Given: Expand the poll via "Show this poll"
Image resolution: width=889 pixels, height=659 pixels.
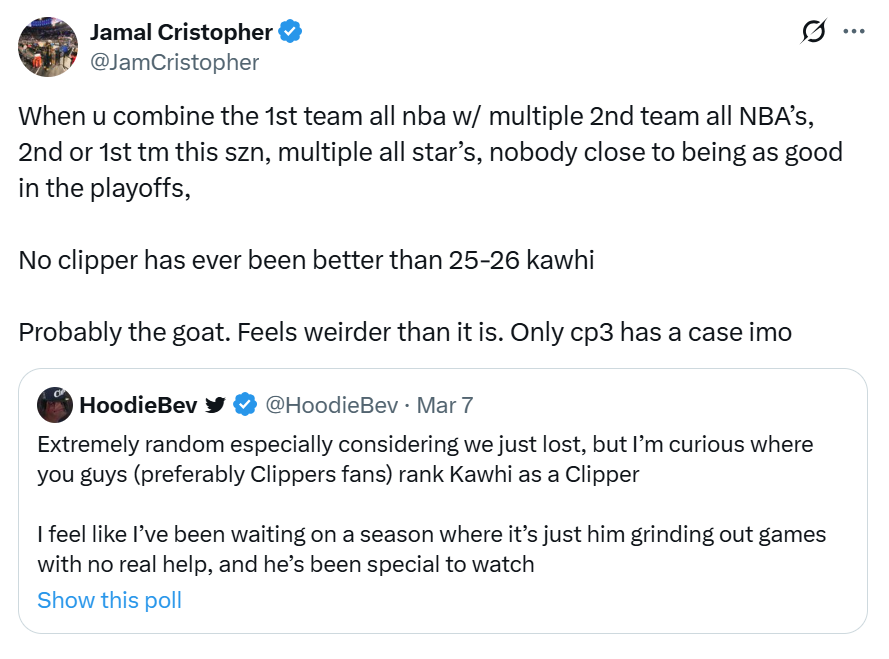Looking at the screenshot, I should coord(109,600).
